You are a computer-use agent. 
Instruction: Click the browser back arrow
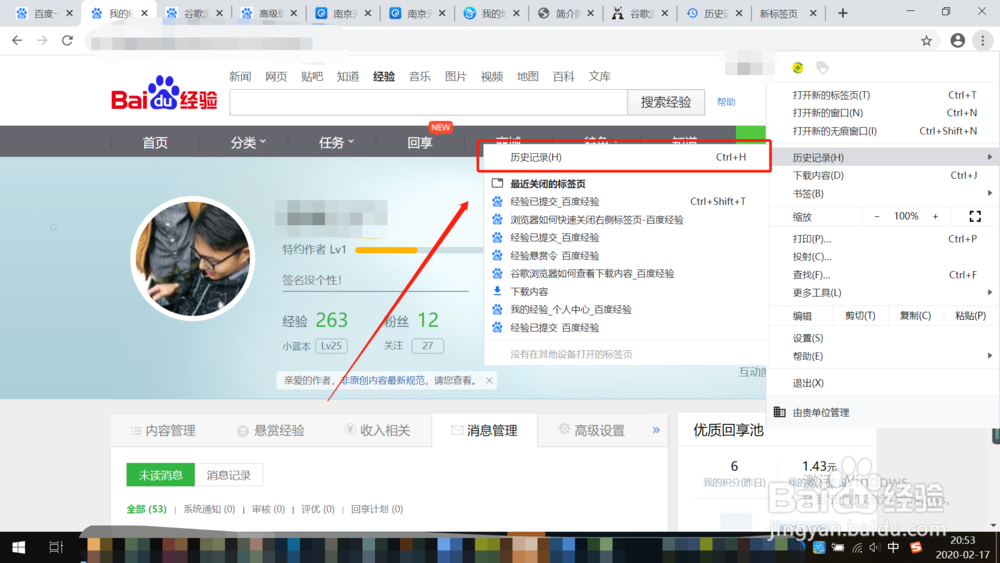17,40
